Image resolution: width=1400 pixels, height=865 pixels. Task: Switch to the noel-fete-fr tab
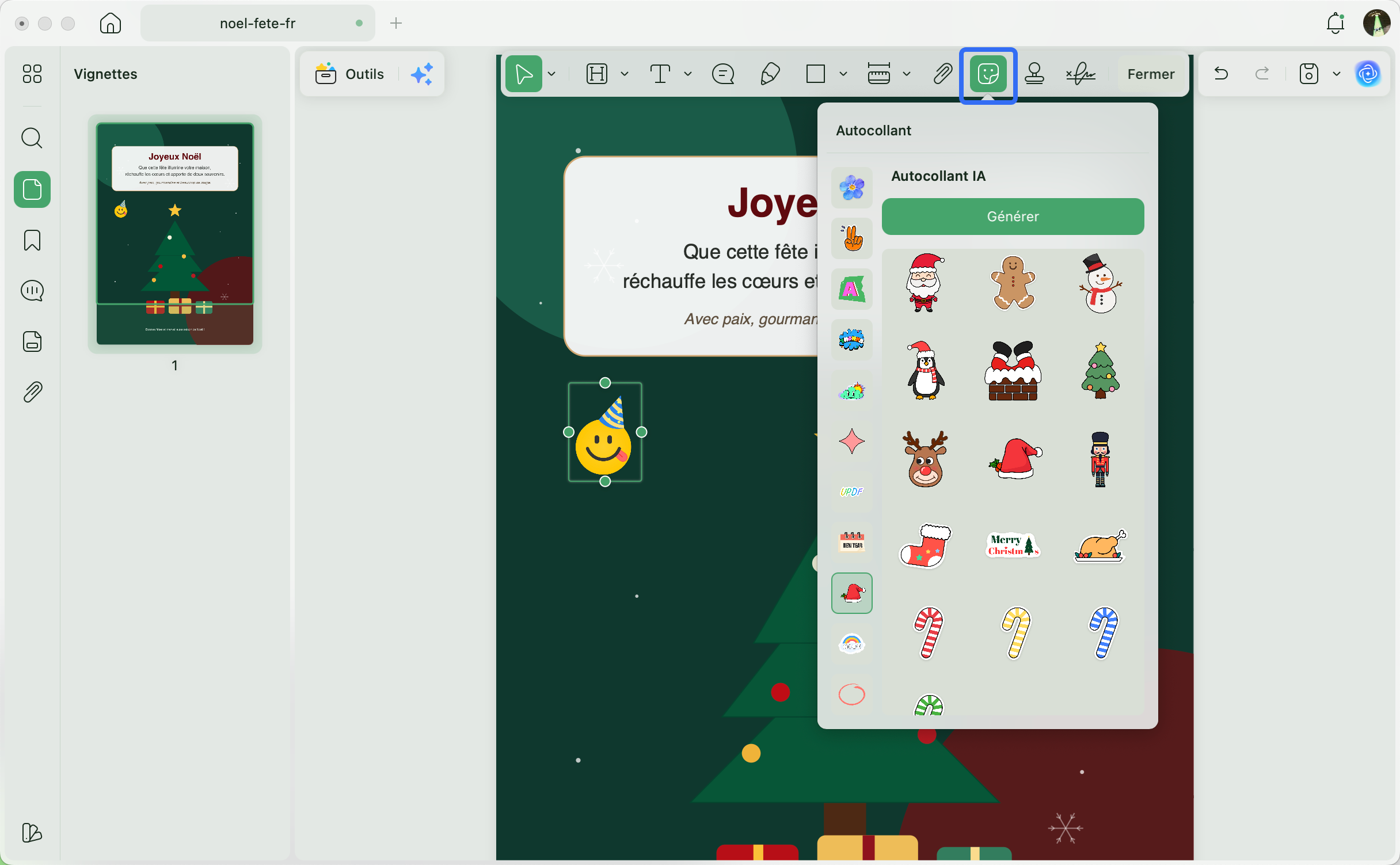(x=257, y=23)
